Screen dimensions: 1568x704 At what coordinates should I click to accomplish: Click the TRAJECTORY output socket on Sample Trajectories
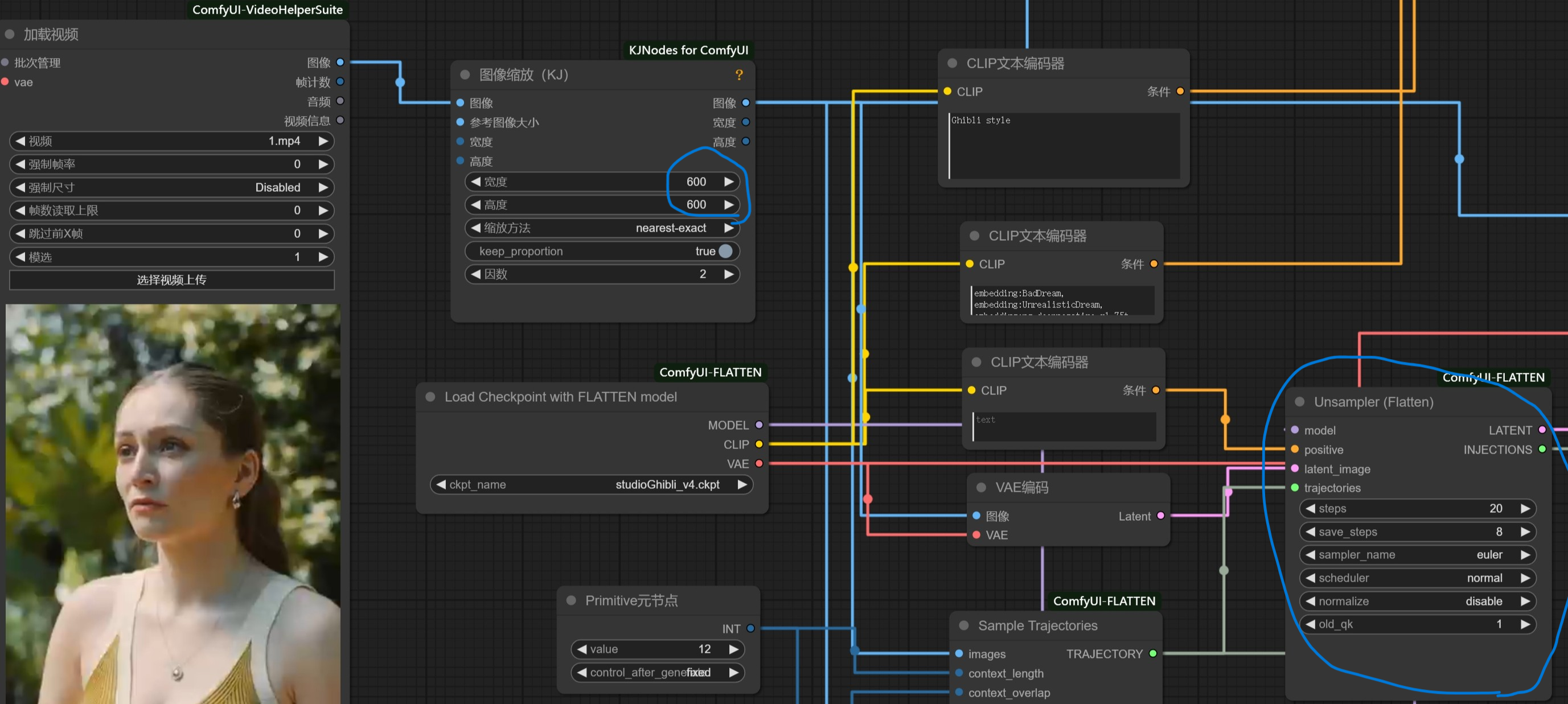1153,653
